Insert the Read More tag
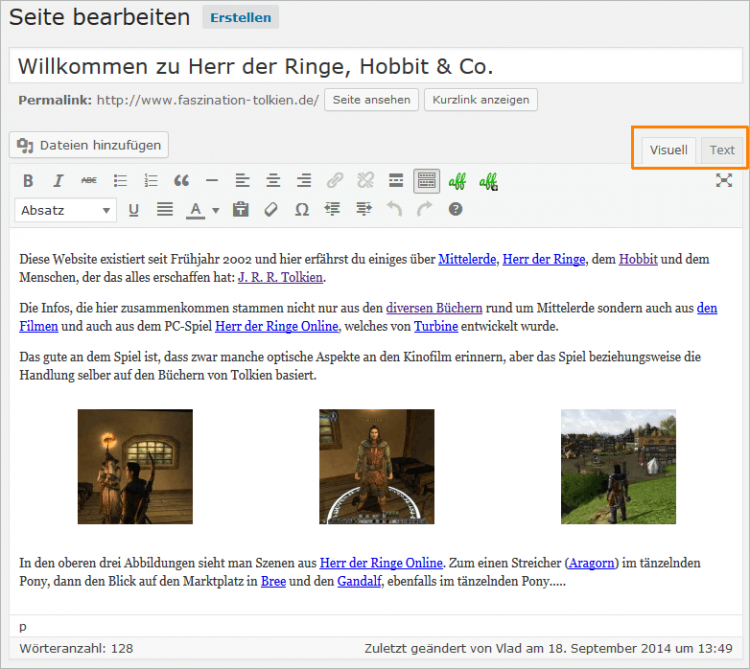This screenshot has height=669, width=750. coord(396,181)
